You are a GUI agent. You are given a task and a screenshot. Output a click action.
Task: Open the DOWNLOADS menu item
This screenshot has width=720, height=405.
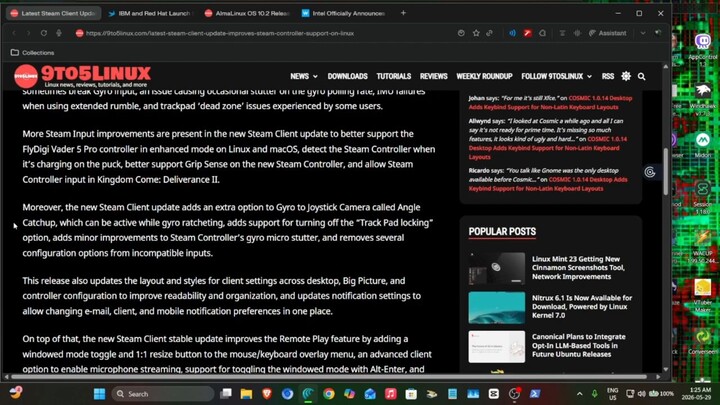tap(347, 76)
